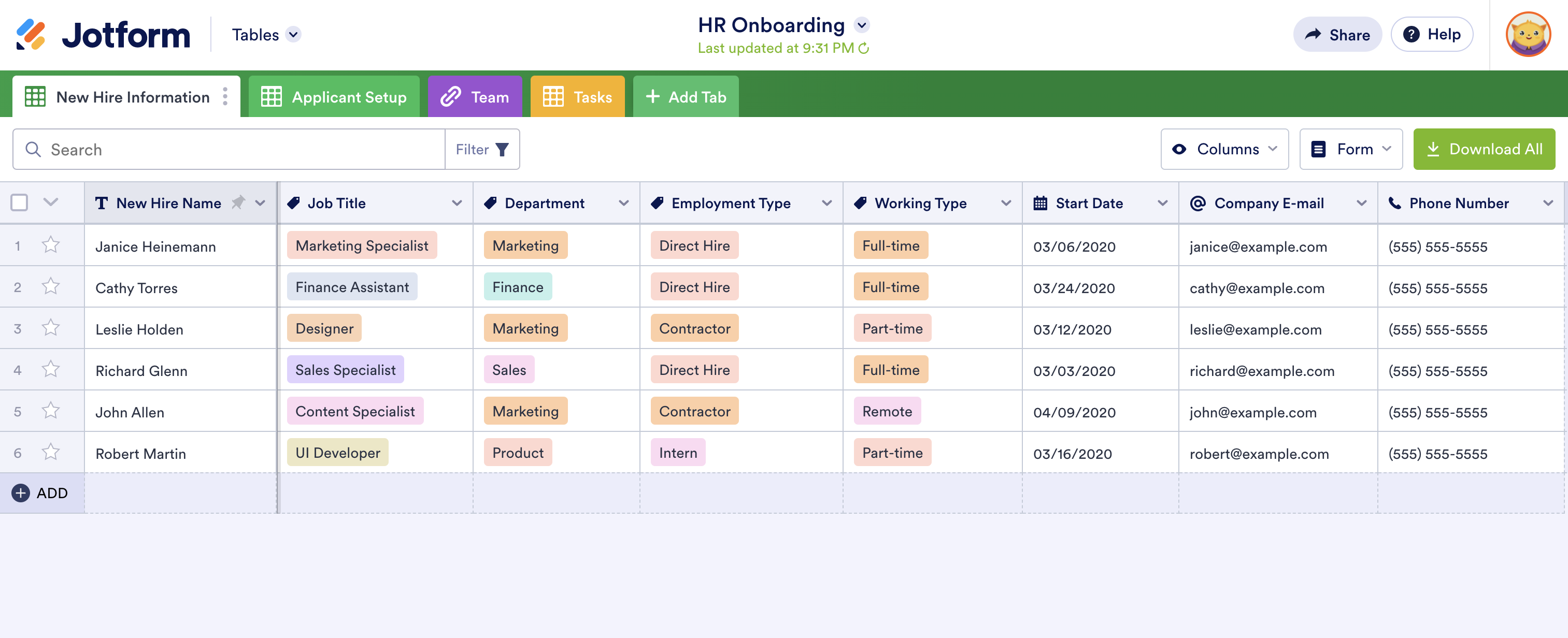Click the search magnifier icon
Screen dimensions: 1568x638
point(34,150)
